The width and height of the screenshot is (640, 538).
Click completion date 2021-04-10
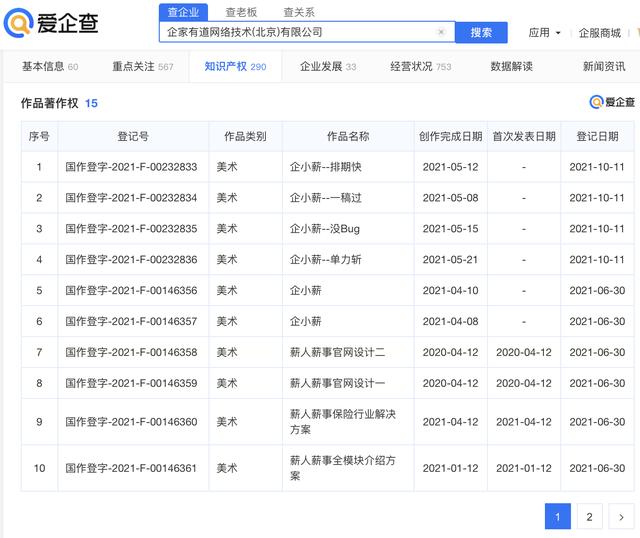[451, 291]
